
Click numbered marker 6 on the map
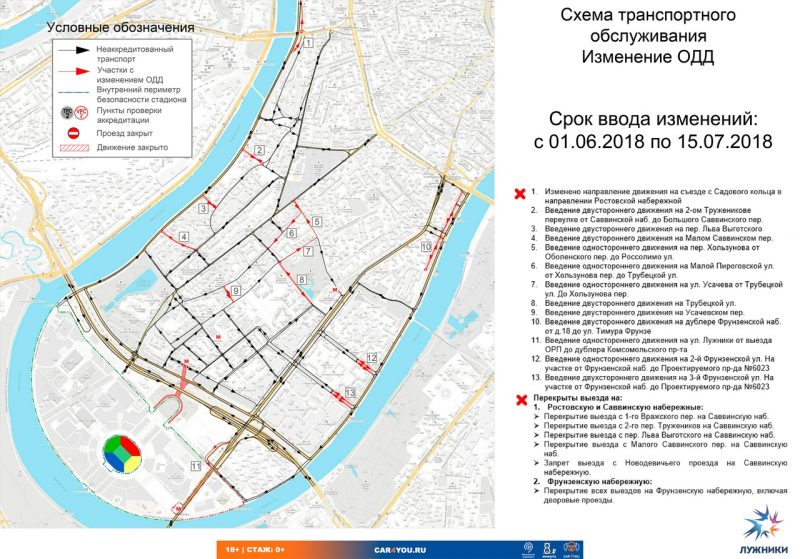tap(291, 233)
